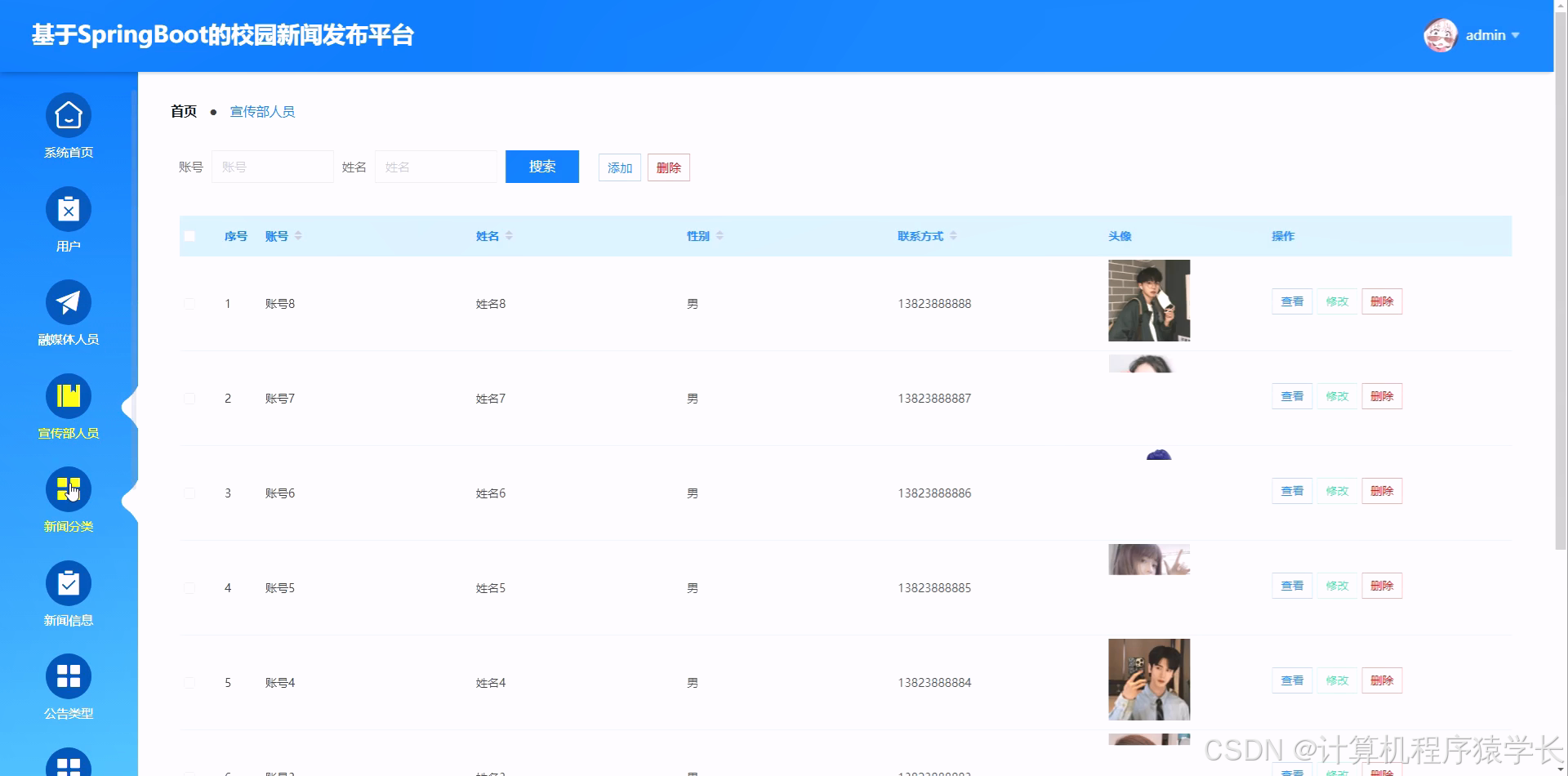Screen dimensions: 1568x776
Task: Click the name cell 姓名5
Action: [491, 588]
